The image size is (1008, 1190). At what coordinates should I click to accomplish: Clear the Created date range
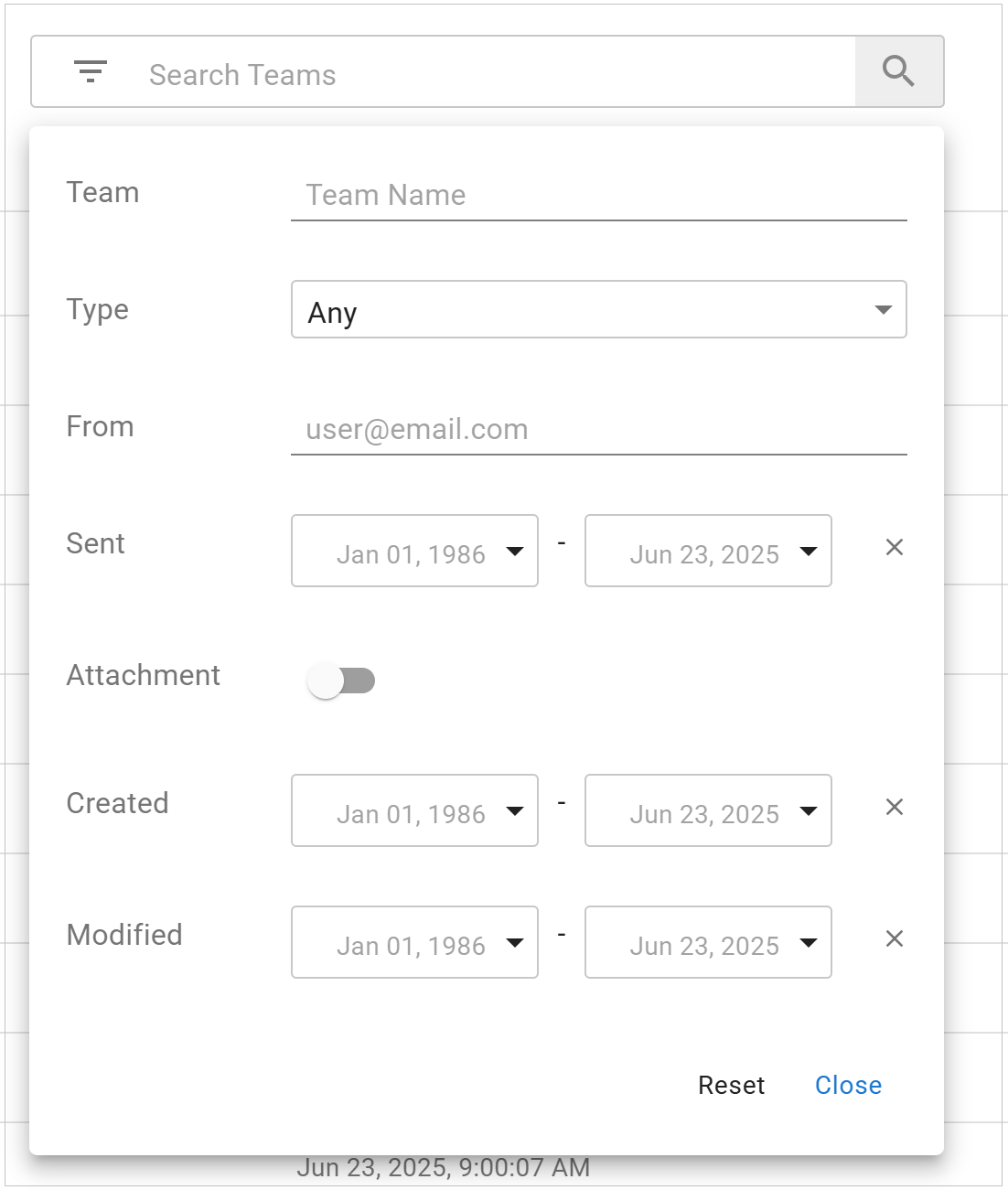pos(895,807)
